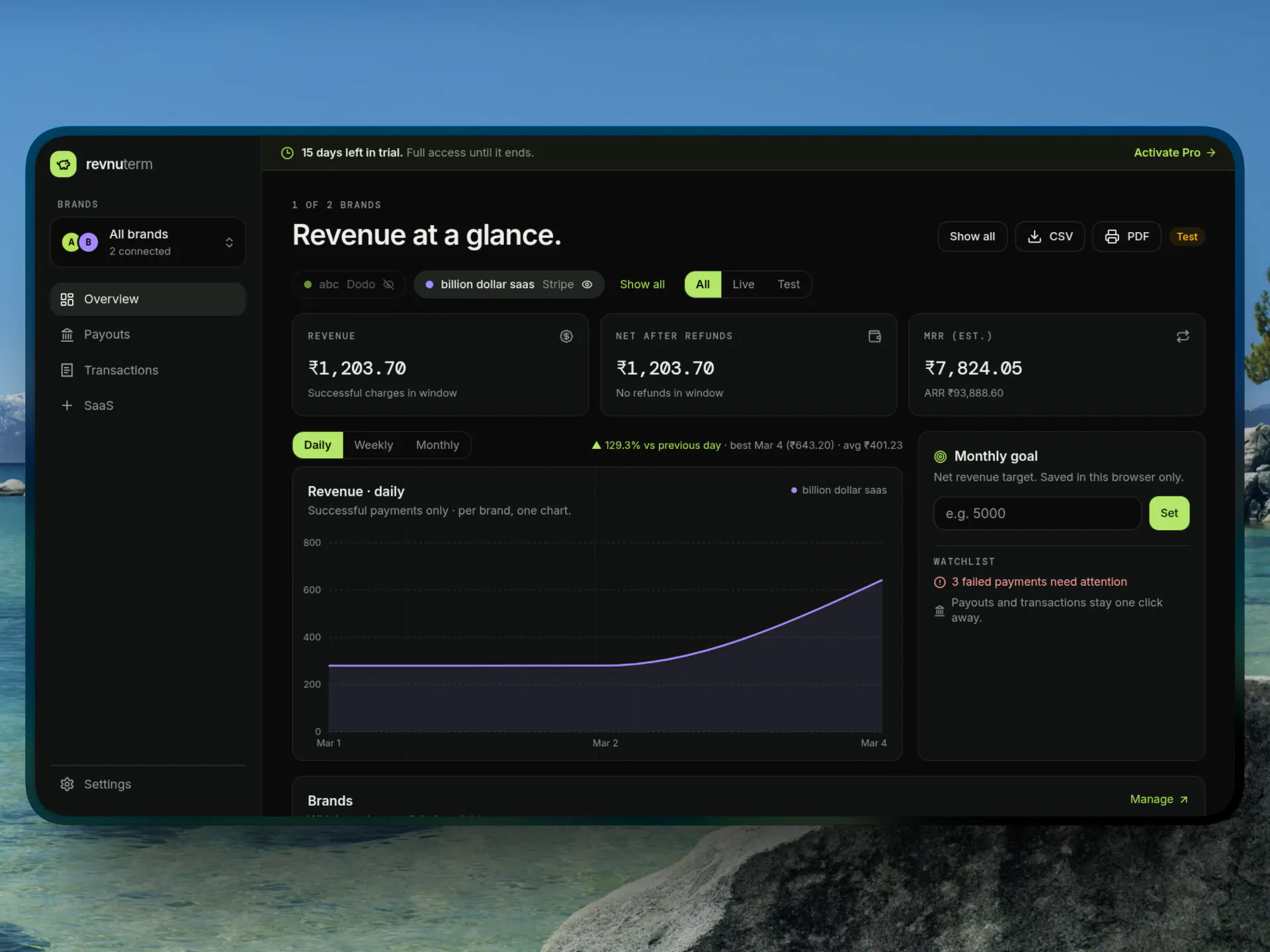
Task: Click the up-down chevron in brand selector
Action: point(229,243)
